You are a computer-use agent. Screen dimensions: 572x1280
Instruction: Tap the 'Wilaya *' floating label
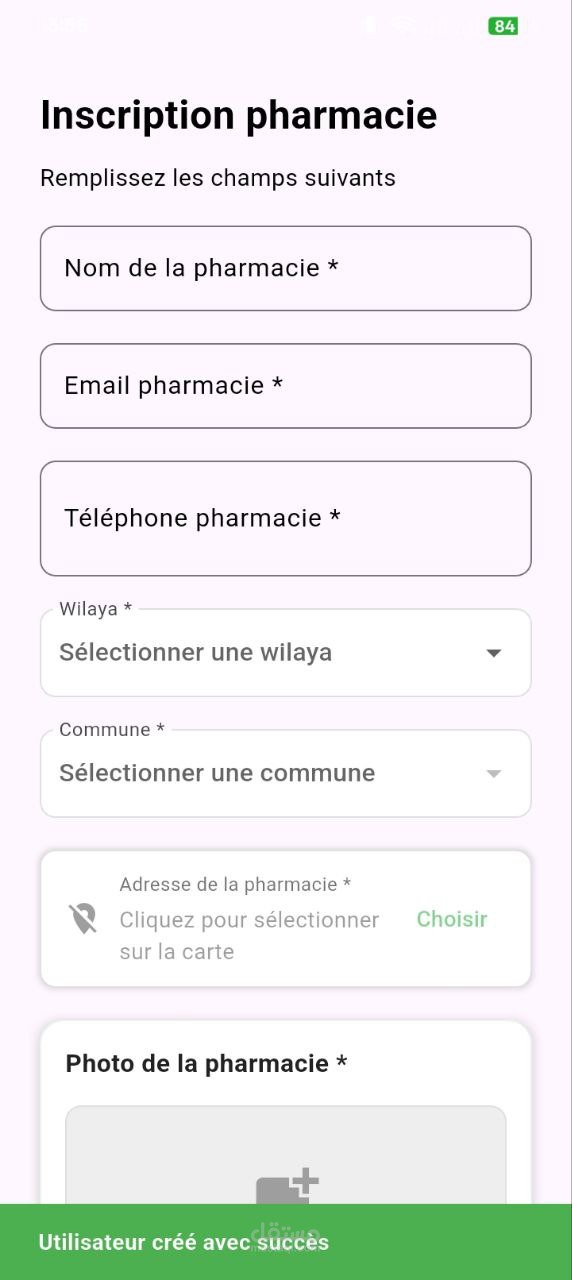[x=95, y=609]
